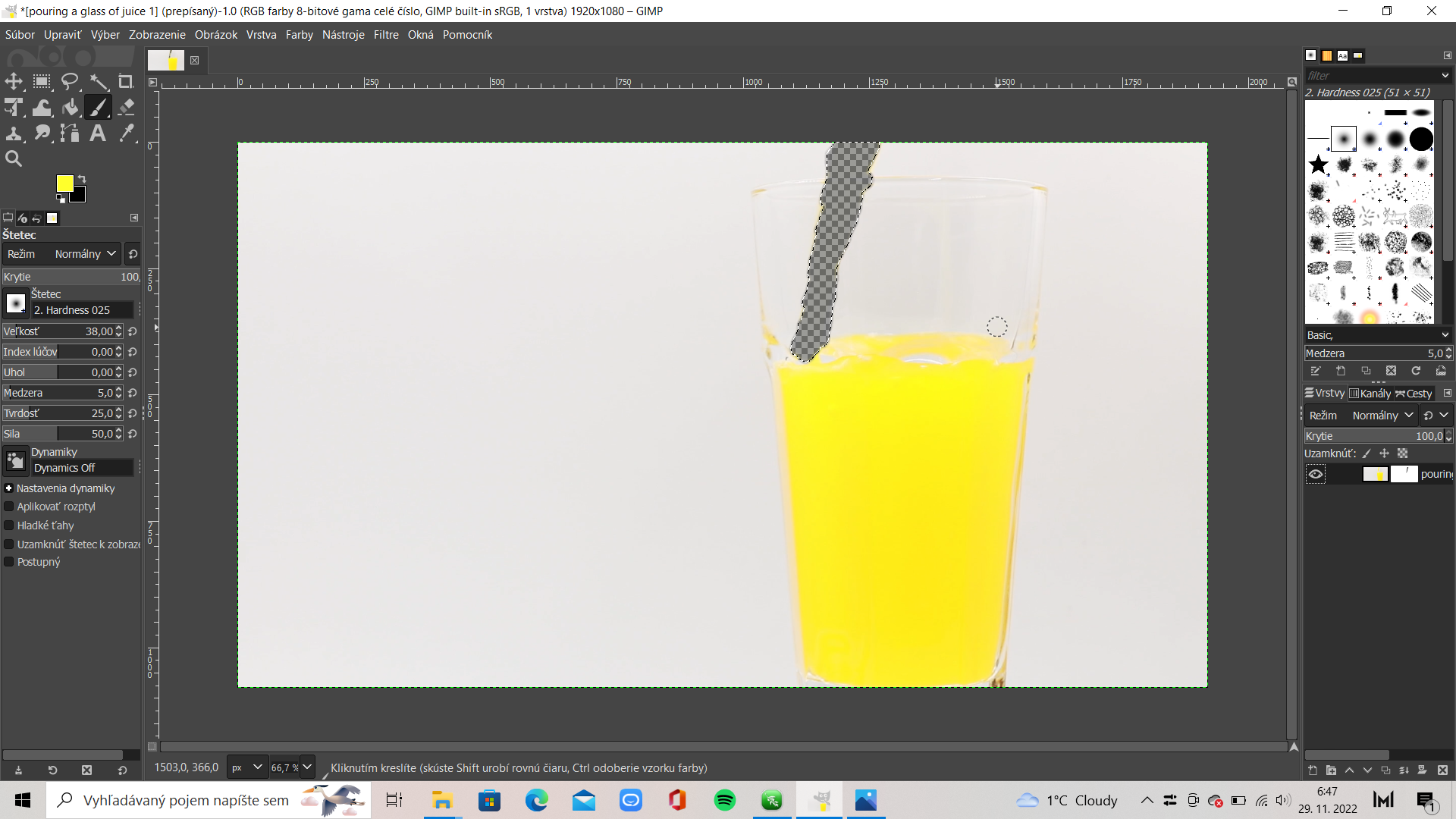1456x819 pixels.
Task: Click refresh brushes icon
Action: click(1416, 371)
